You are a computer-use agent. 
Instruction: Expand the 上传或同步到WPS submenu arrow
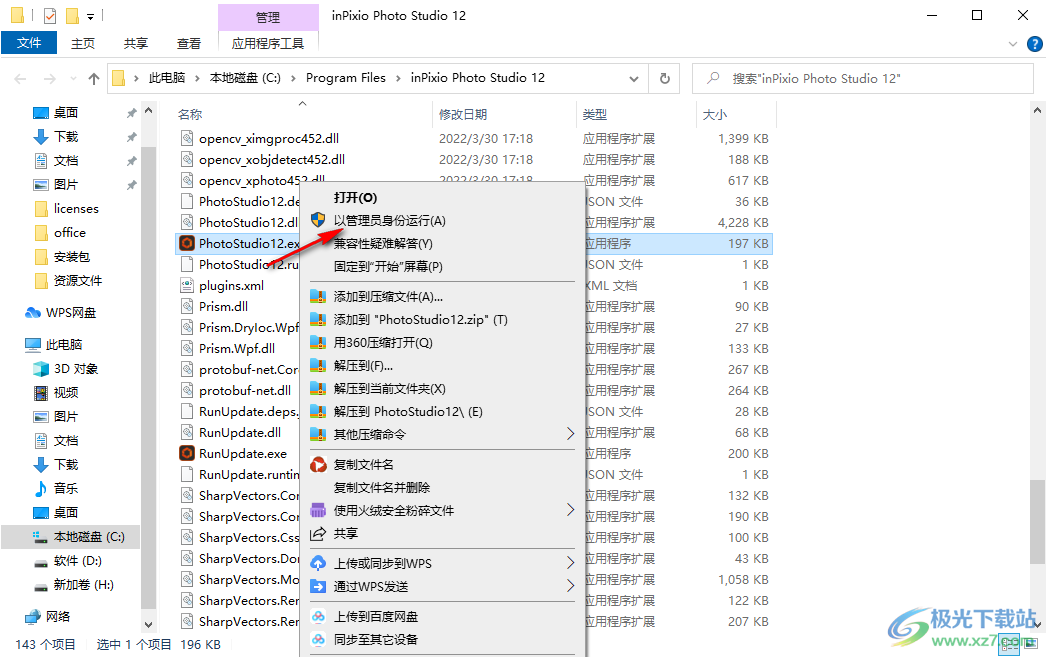pyautogui.click(x=570, y=564)
